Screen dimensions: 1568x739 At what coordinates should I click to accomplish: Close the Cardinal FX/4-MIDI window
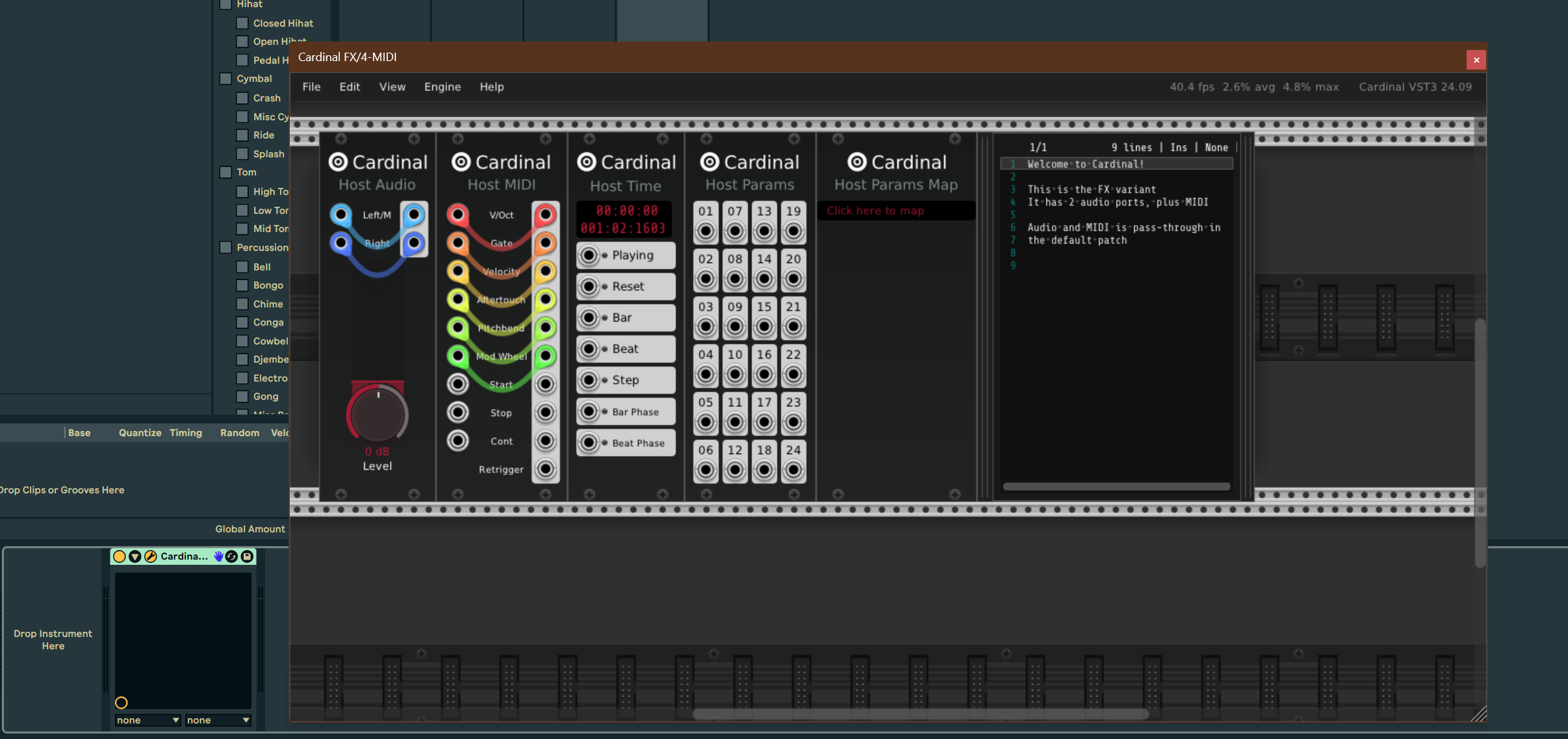click(1476, 60)
